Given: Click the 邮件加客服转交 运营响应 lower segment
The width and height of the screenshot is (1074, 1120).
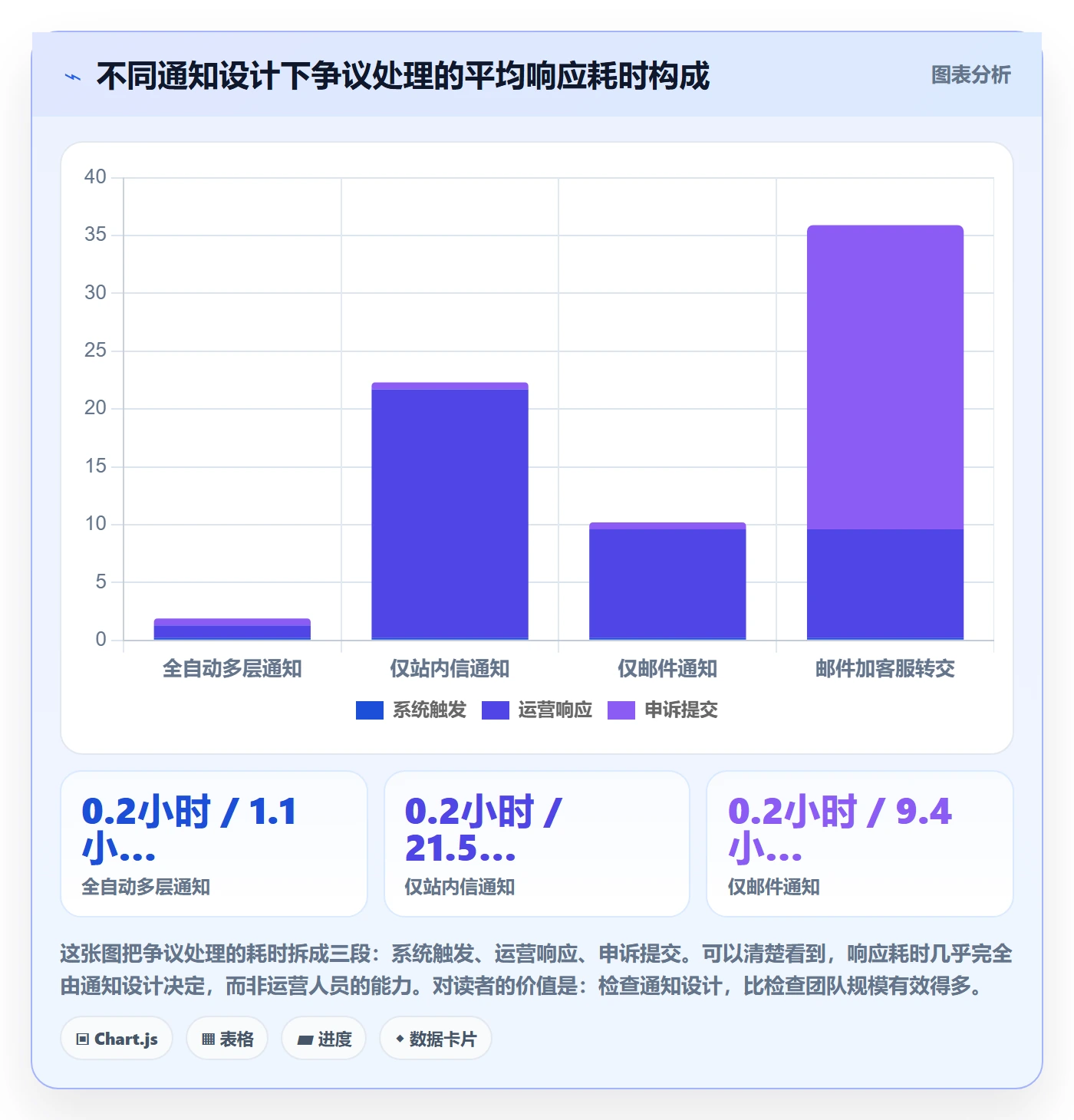Looking at the screenshot, I should [885, 584].
